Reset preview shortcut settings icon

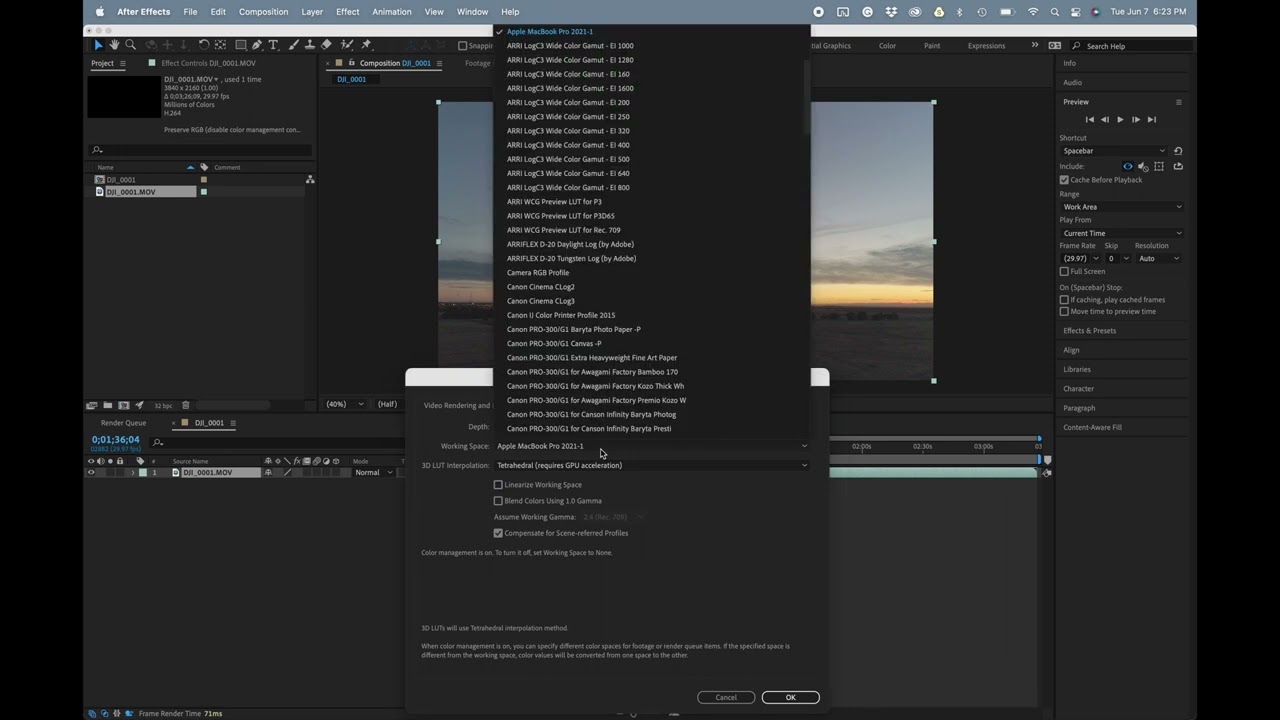[x=1178, y=151]
